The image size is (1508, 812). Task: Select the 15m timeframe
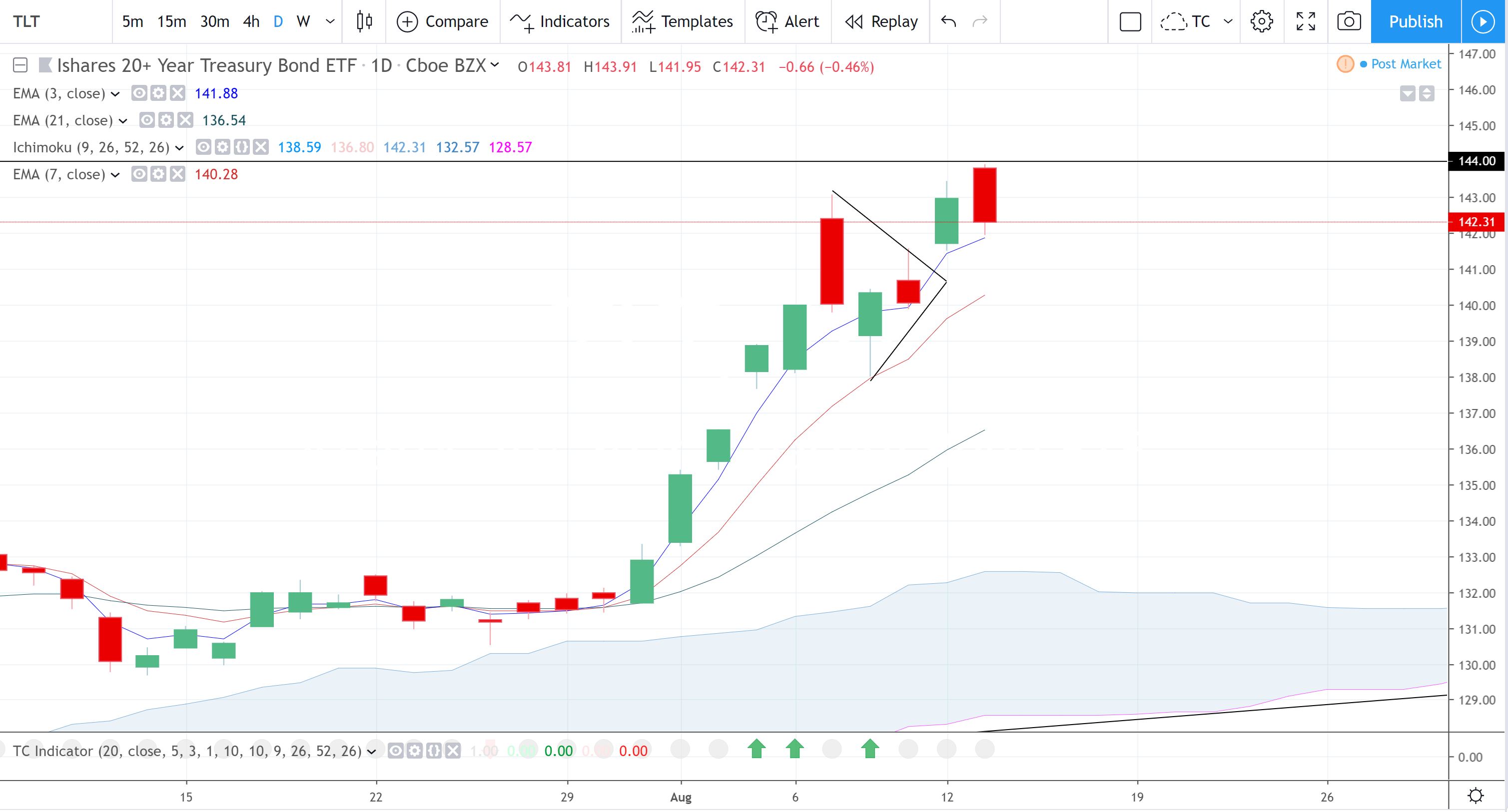coord(171,21)
